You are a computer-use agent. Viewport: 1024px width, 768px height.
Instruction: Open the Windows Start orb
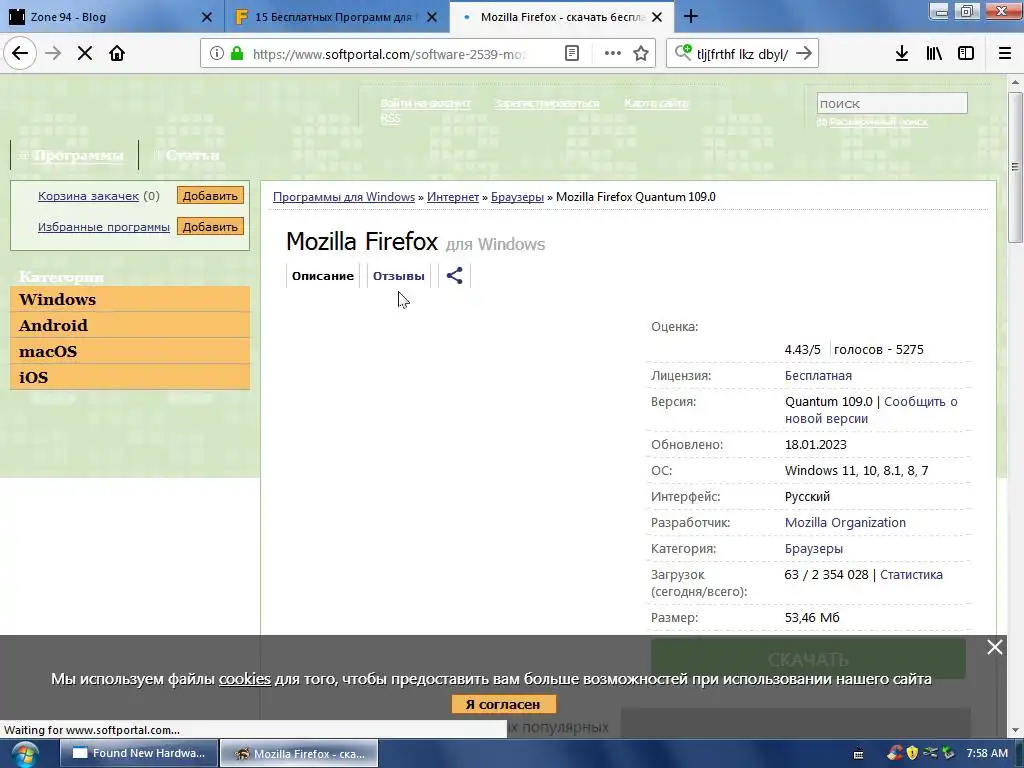click(x=24, y=754)
